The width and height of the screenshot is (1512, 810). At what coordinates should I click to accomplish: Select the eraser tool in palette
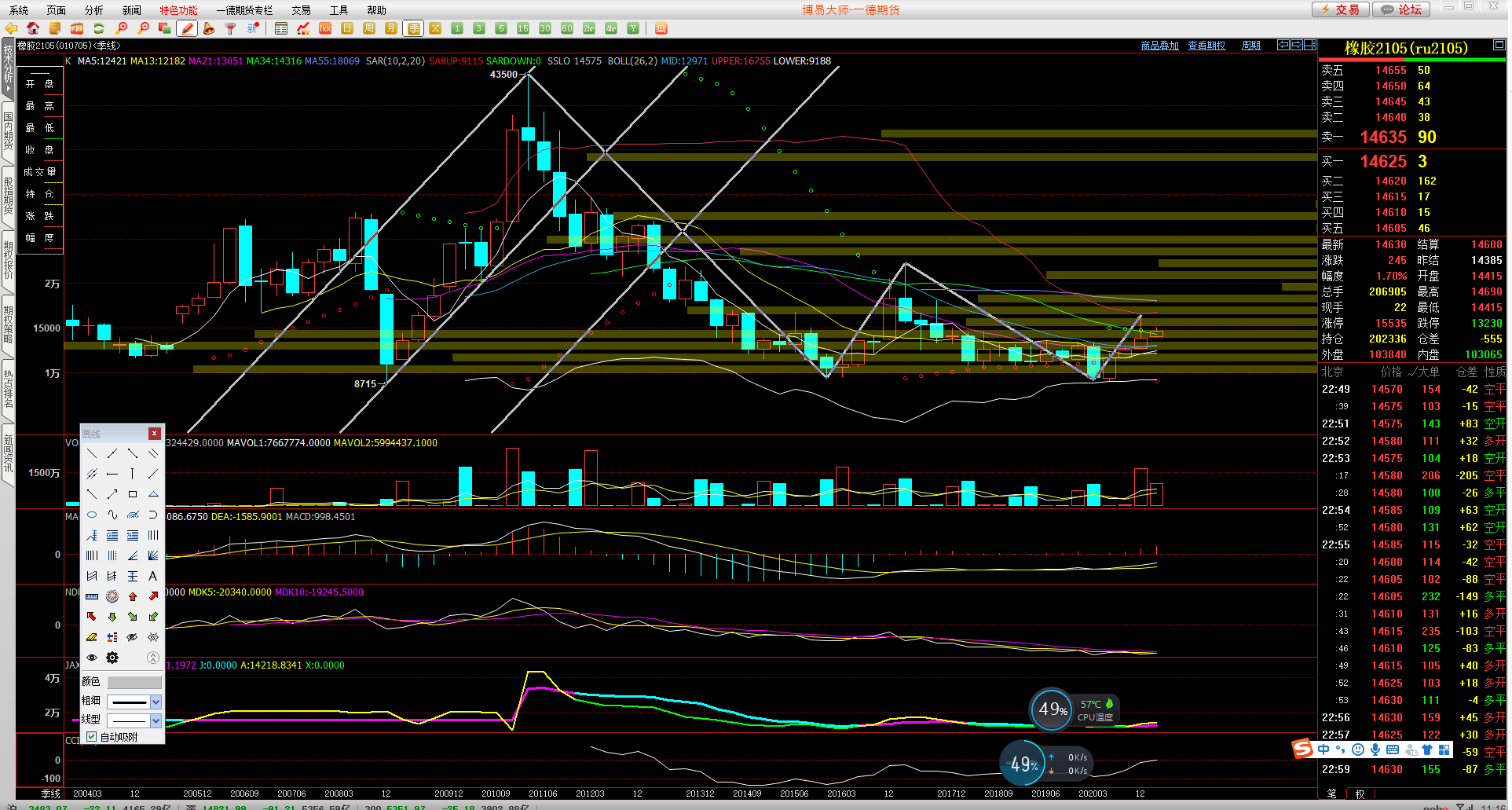[92, 637]
